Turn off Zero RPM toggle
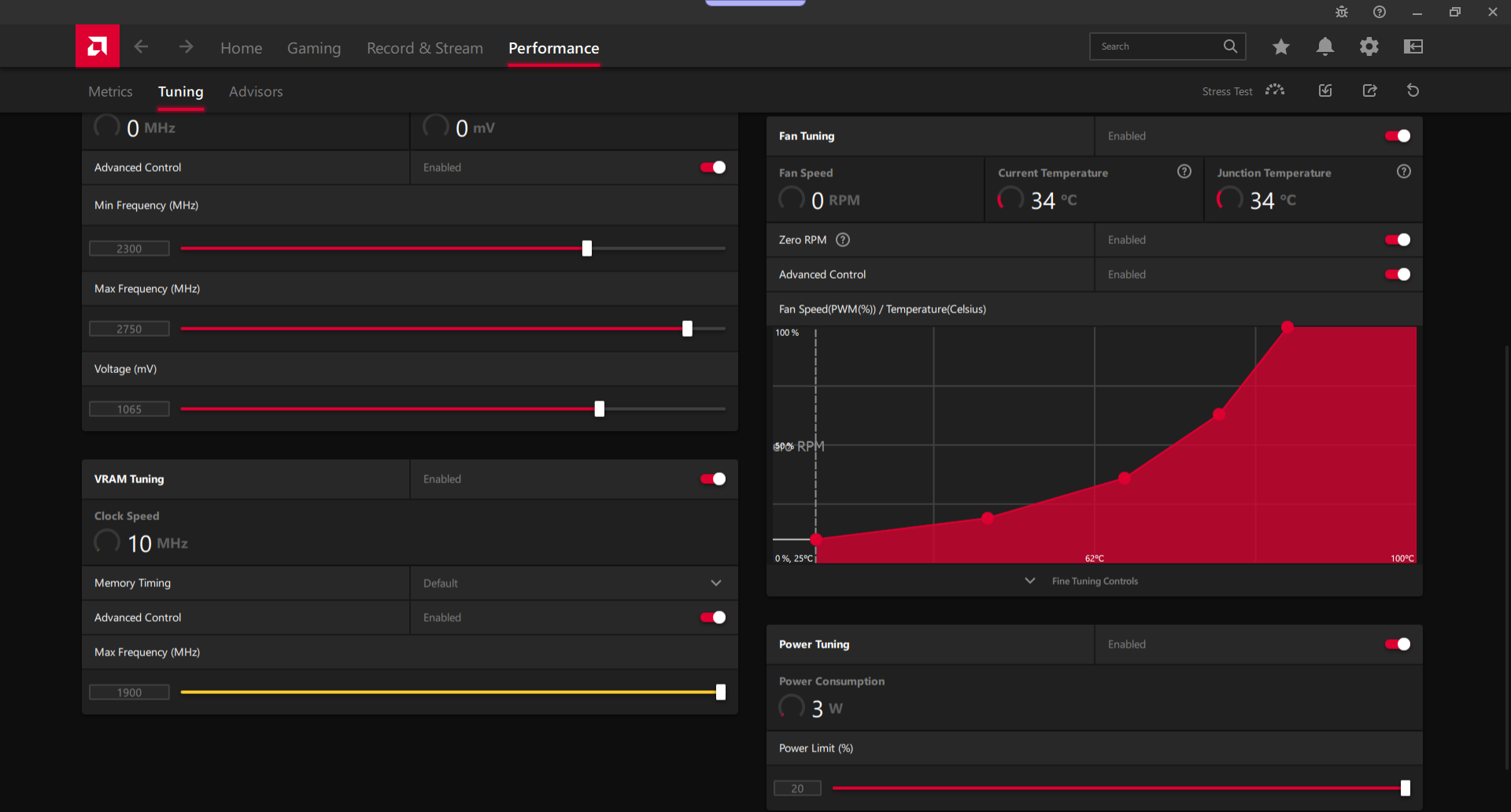The width and height of the screenshot is (1511, 812). click(x=1398, y=240)
